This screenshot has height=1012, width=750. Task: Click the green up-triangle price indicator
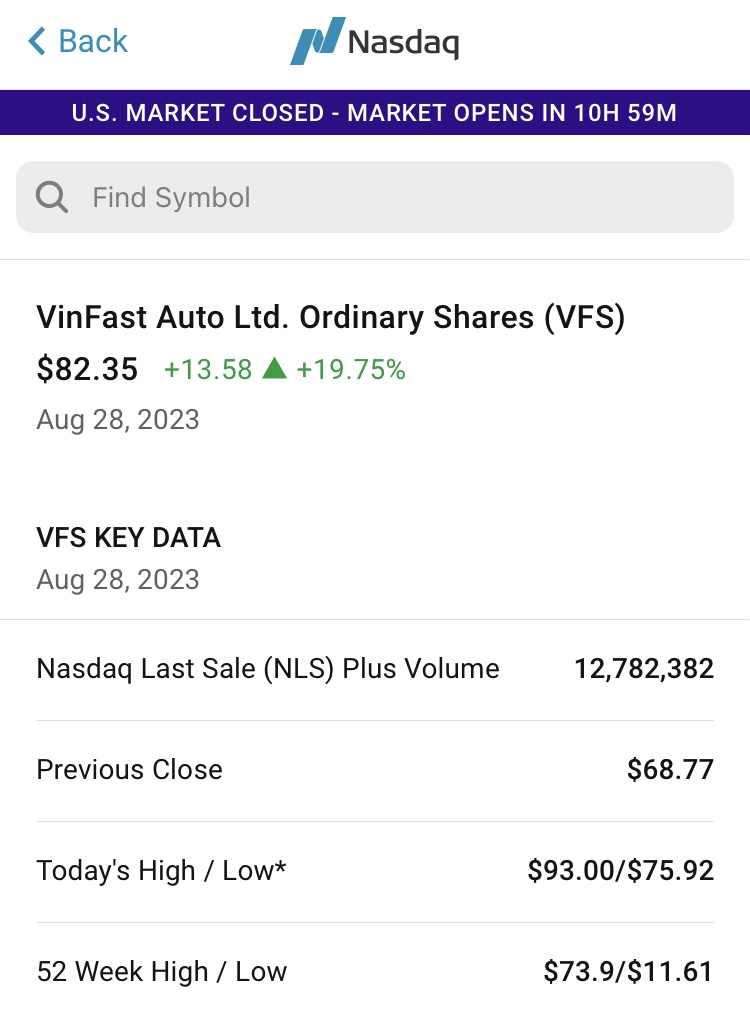pos(274,369)
